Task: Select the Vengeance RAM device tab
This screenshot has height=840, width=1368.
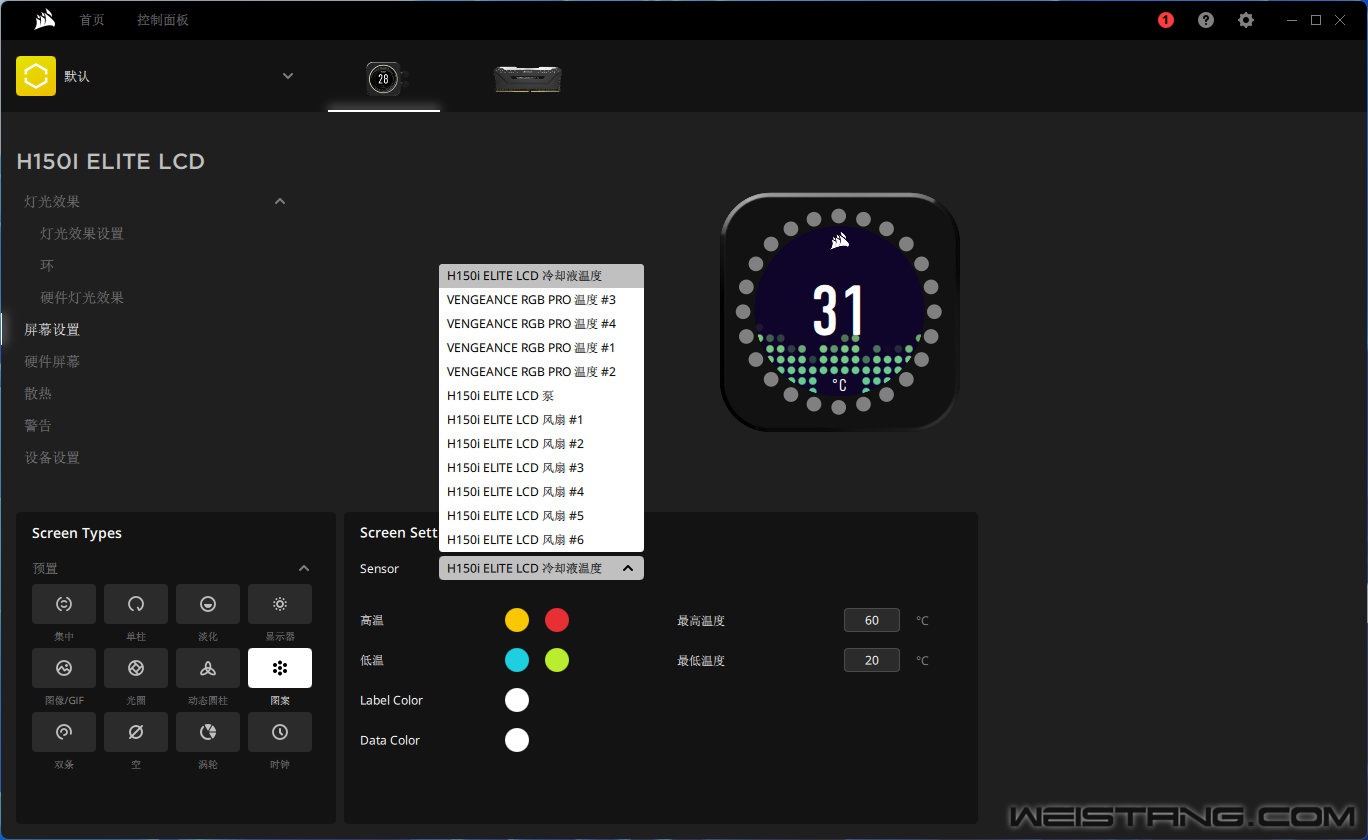Action: pos(528,79)
